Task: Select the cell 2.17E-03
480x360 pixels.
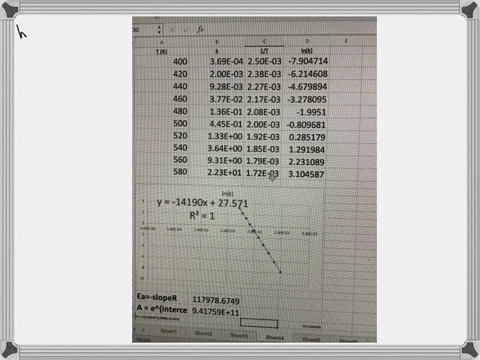Action: click(264, 100)
